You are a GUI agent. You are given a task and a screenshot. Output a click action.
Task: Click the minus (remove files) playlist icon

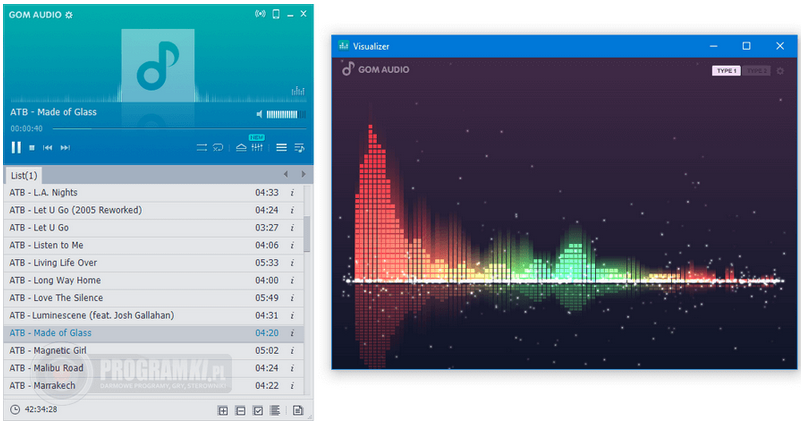(241, 410)
